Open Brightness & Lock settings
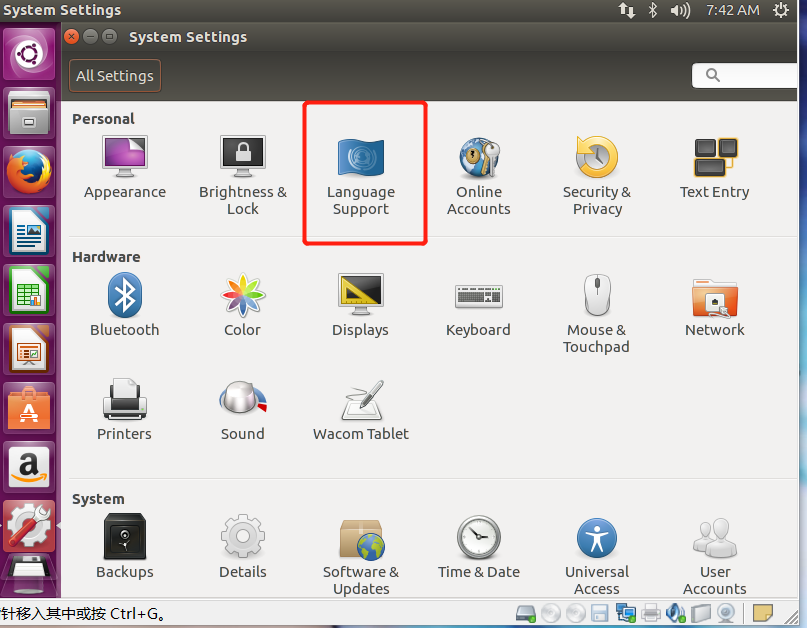Viewport: 807px width, 628px height. coord(242,176)
